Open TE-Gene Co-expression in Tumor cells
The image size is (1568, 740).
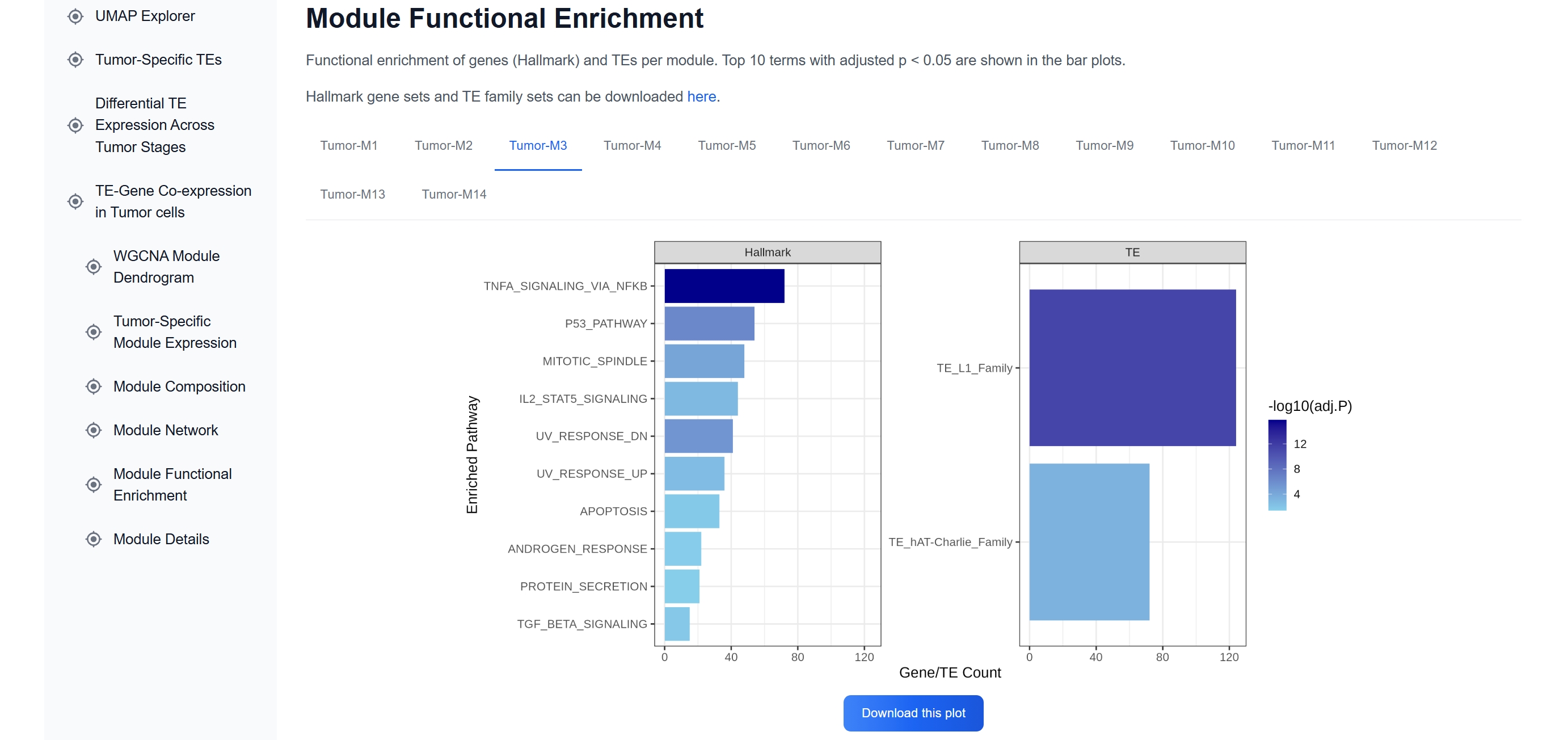tap(172, 201)
